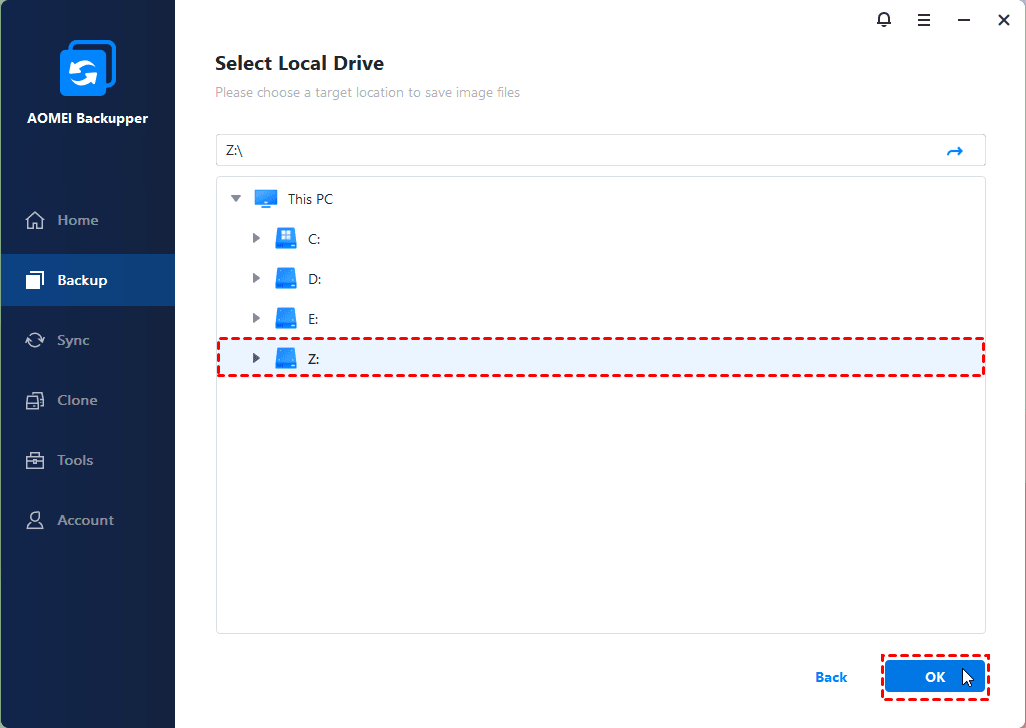Expand the C: drive tree node
Image resolution: width=1026 pixels, height=728 pixels.
click(256, 239)
